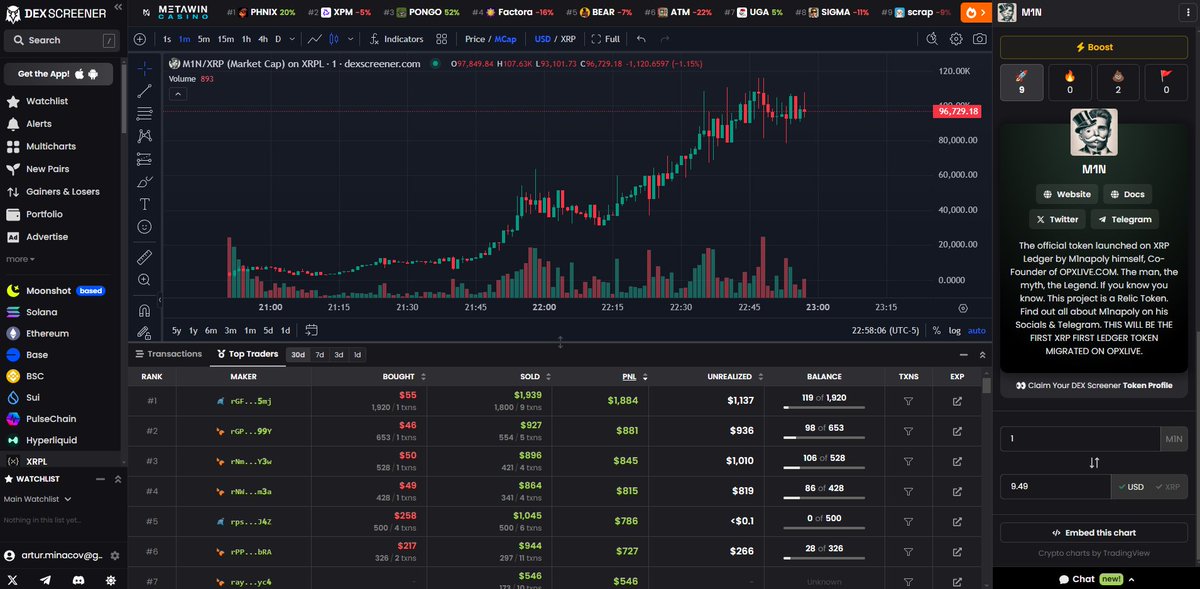Expand the Main Watchlist dropdown
Image resolution: width=1200 pixels, height=589 pixels.
[38, 499]
